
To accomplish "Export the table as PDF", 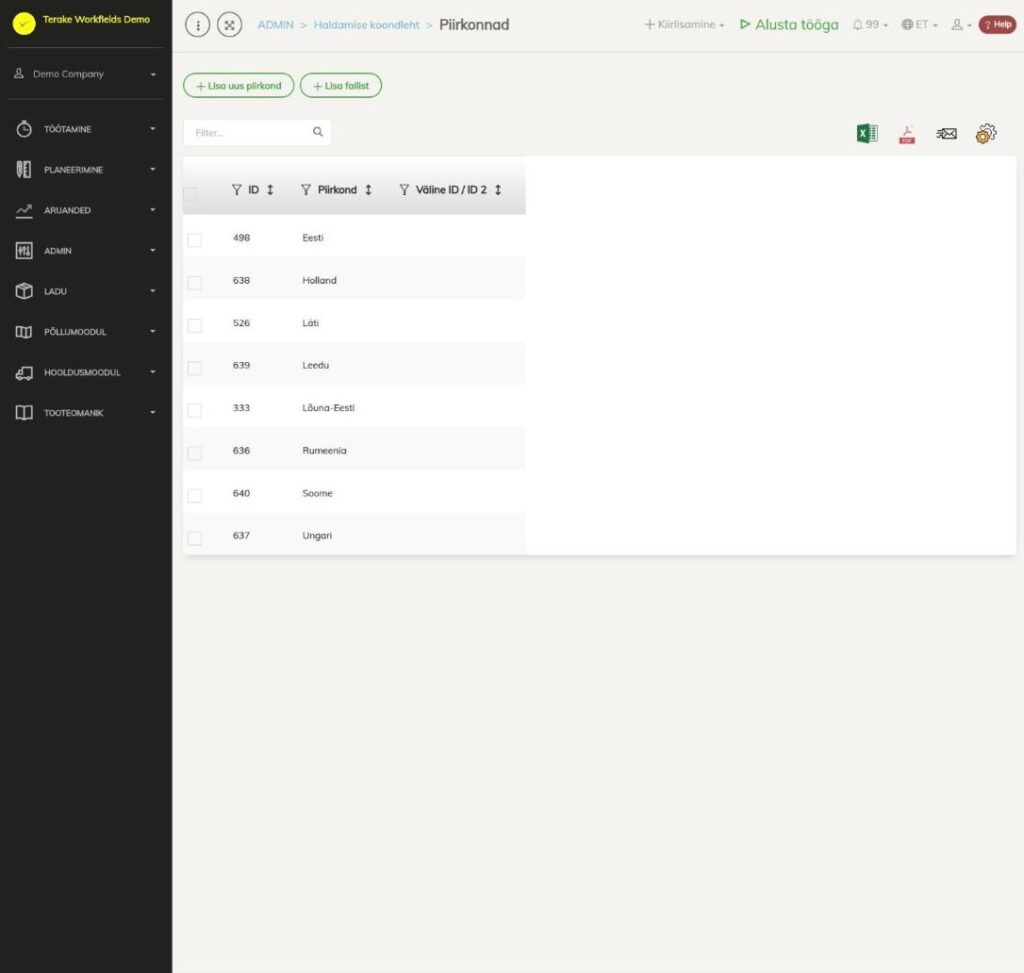I will pos(907,134).
